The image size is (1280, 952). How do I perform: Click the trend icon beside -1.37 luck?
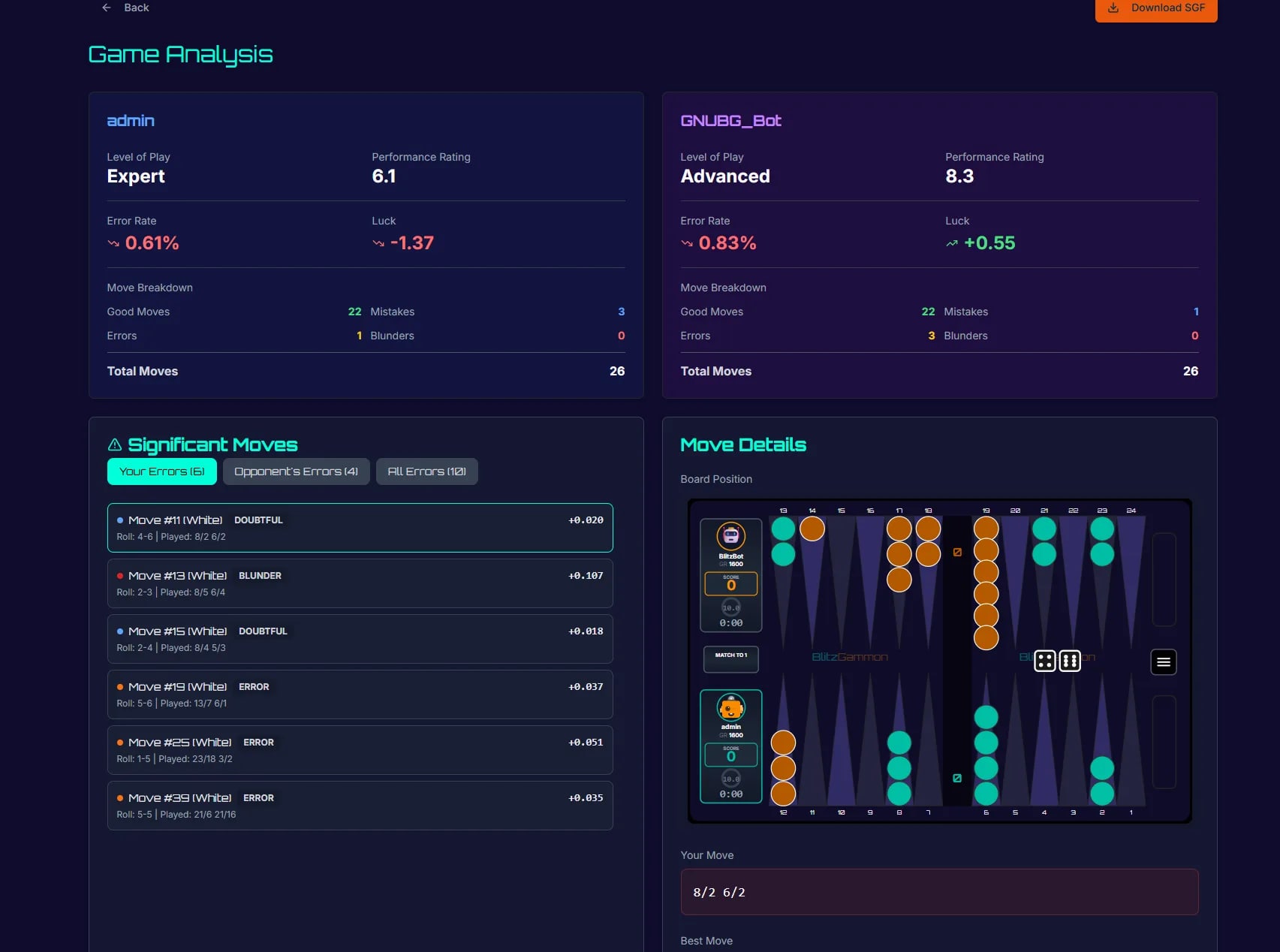coord(378,243)
